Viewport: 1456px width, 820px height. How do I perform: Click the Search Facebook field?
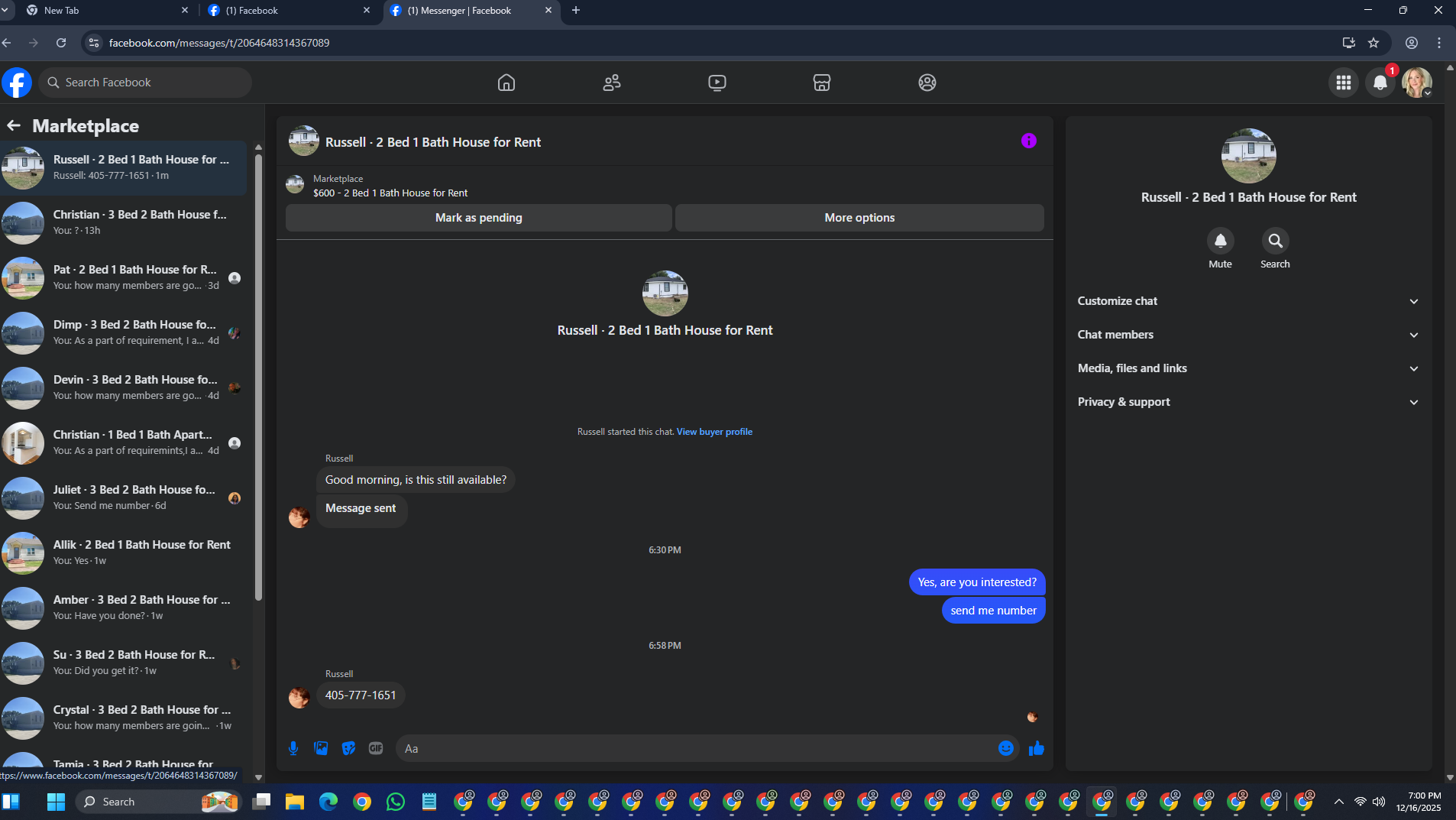pyautogui.click(x=145, y=83)
